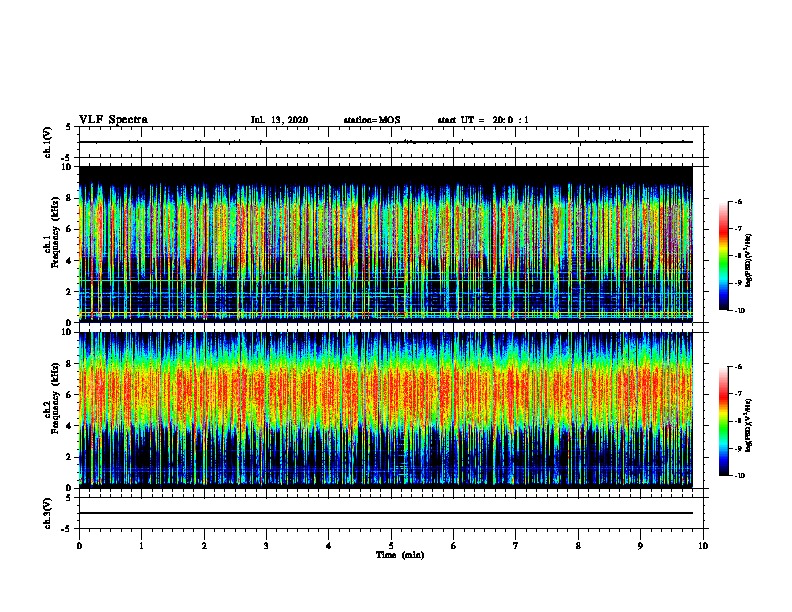
Task: Click the ch.3 voltage waveform trace
Action: [386, 513]
